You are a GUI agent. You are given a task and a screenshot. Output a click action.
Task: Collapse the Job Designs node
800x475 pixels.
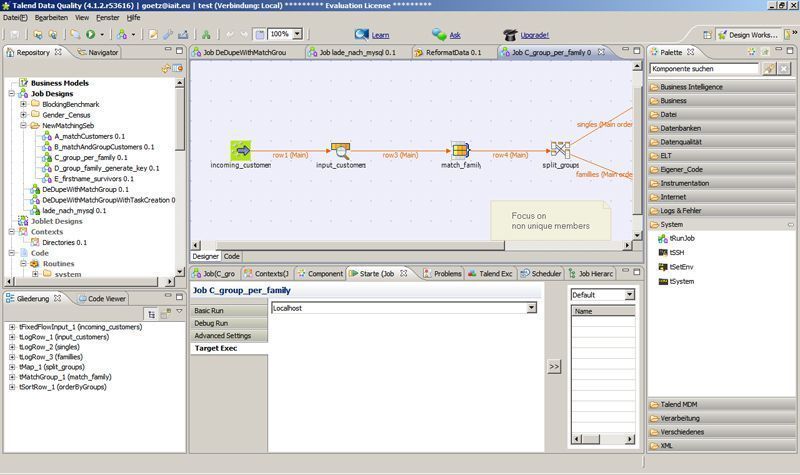click(12, 93)
